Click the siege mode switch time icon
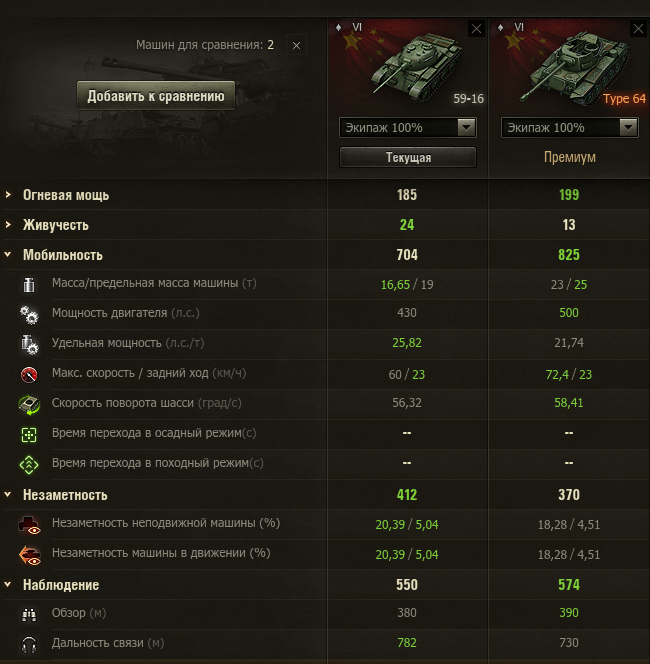650x664 pixels. (x=29, y=434)
